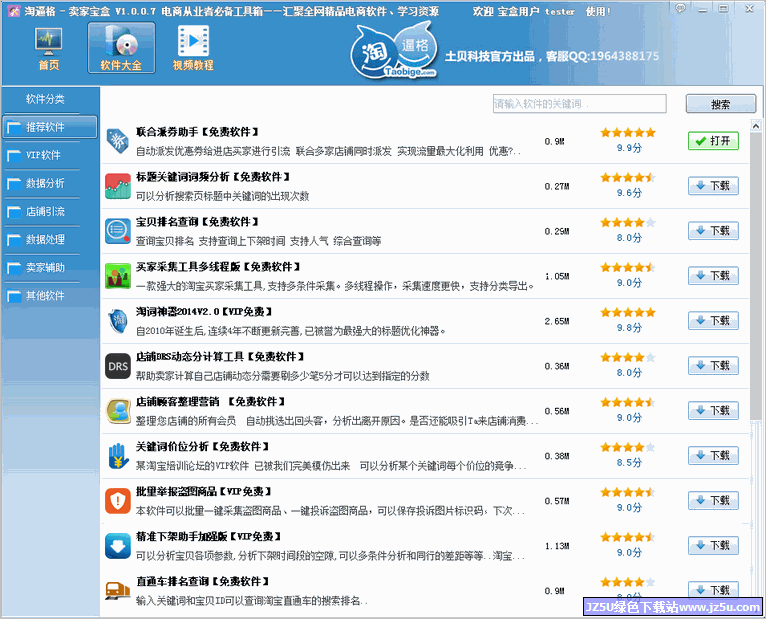The image size is (766, 619).
Task: Click the 软件分类 sidebar header
Action: (45, 99)
